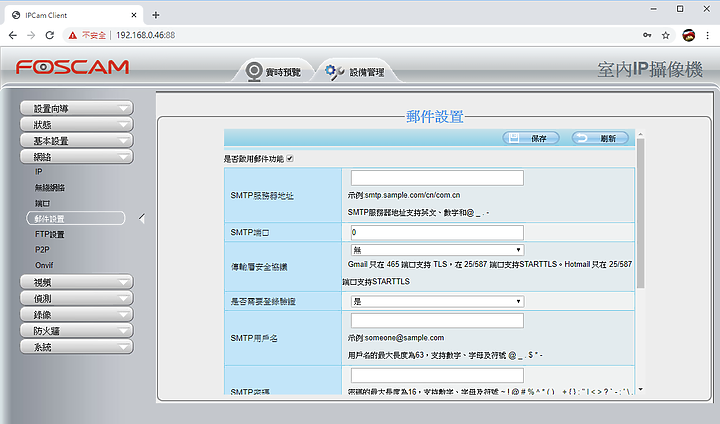Go back in browser history
This screenshot has width=720, height=424.
click(13, 35)
